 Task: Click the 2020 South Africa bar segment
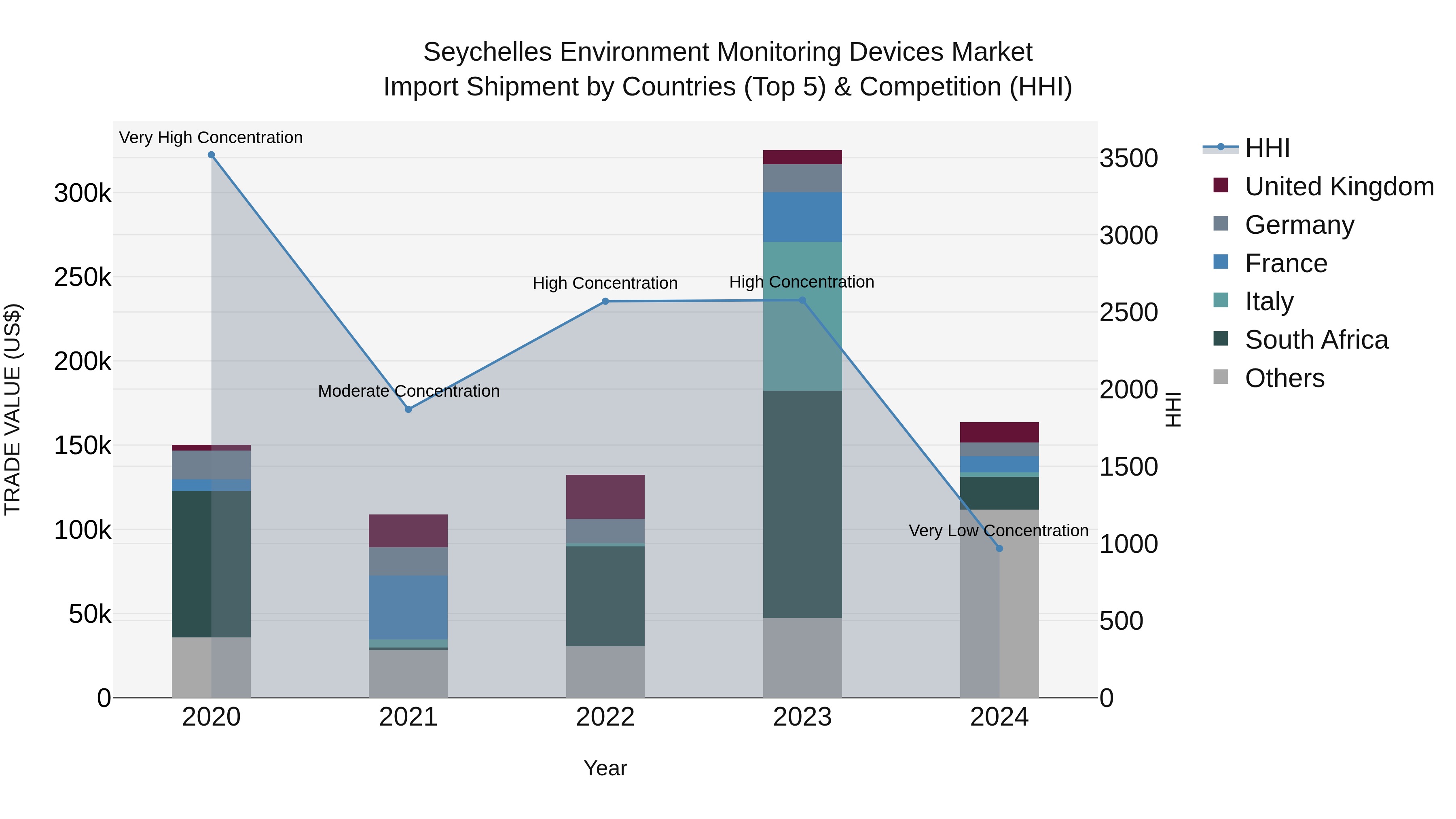click(x=212, y=564)
